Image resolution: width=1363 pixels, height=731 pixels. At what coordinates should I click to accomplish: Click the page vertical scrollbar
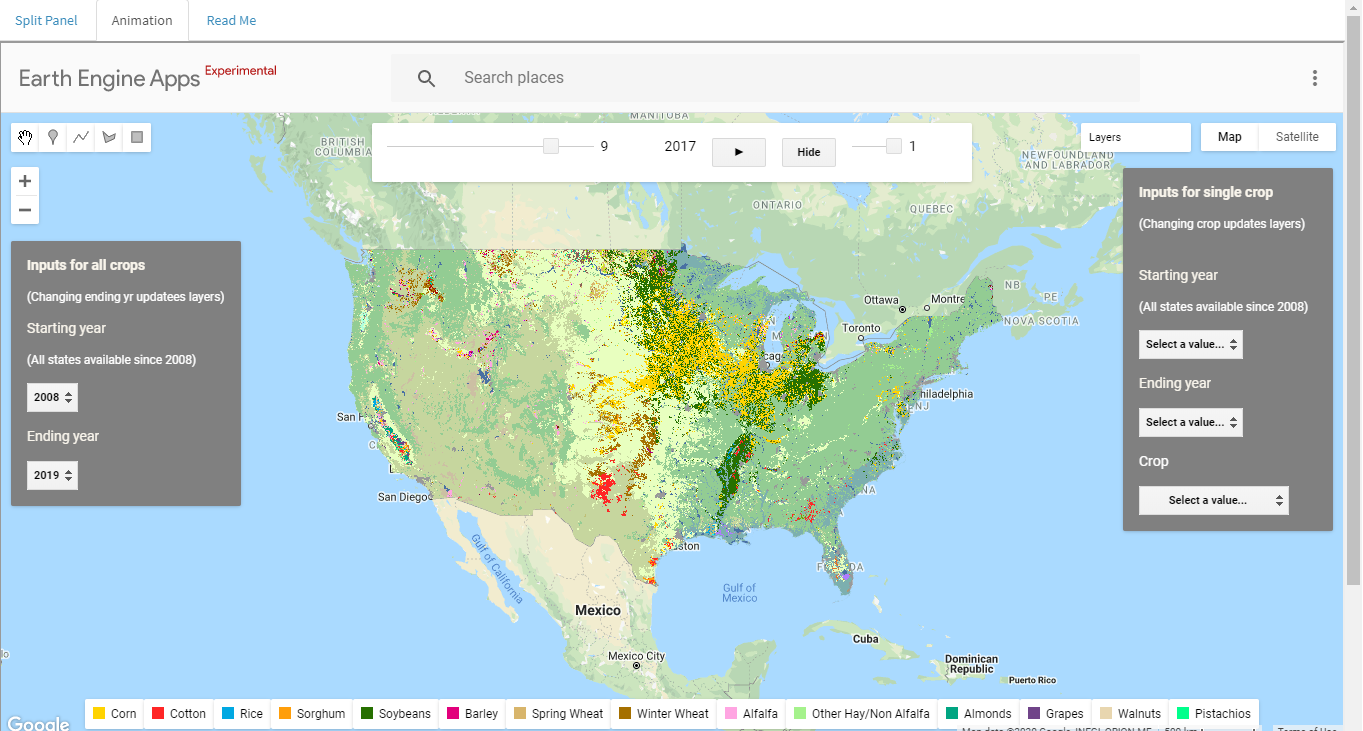click(x=1354, y=300)
